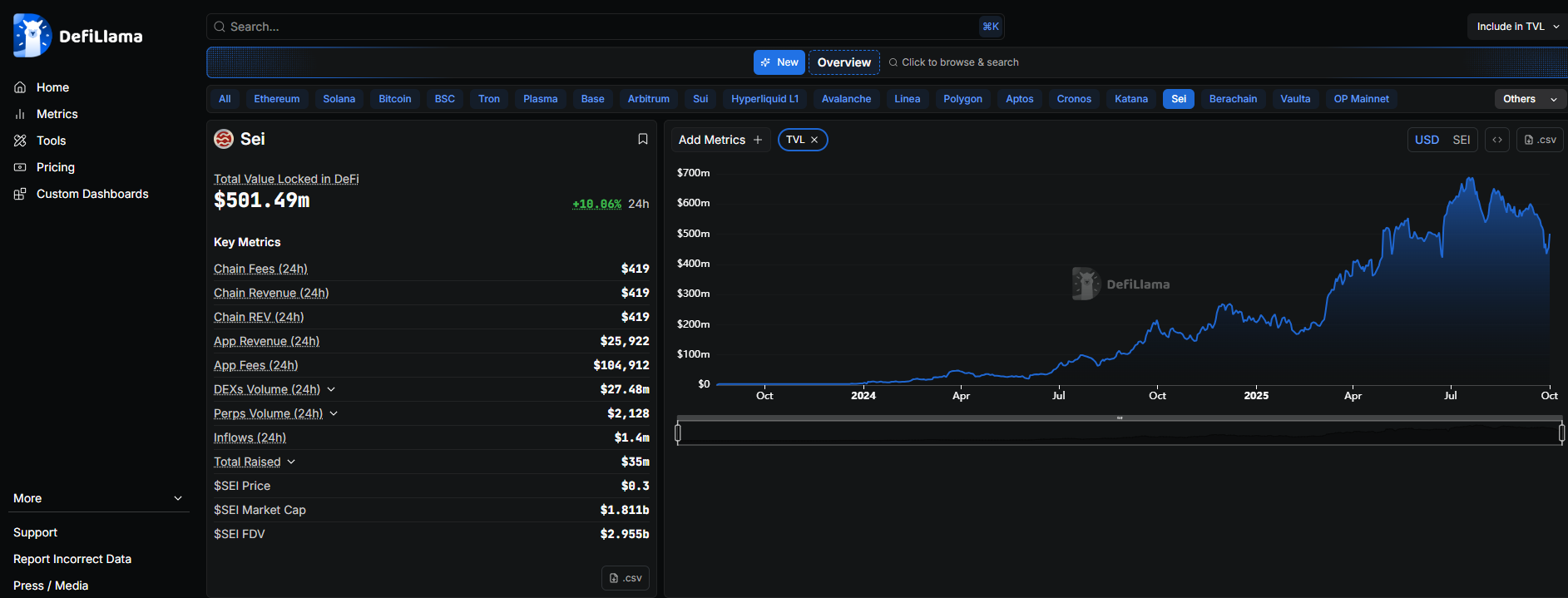Select the Ethereum chain tab

(x=276, y=99)
